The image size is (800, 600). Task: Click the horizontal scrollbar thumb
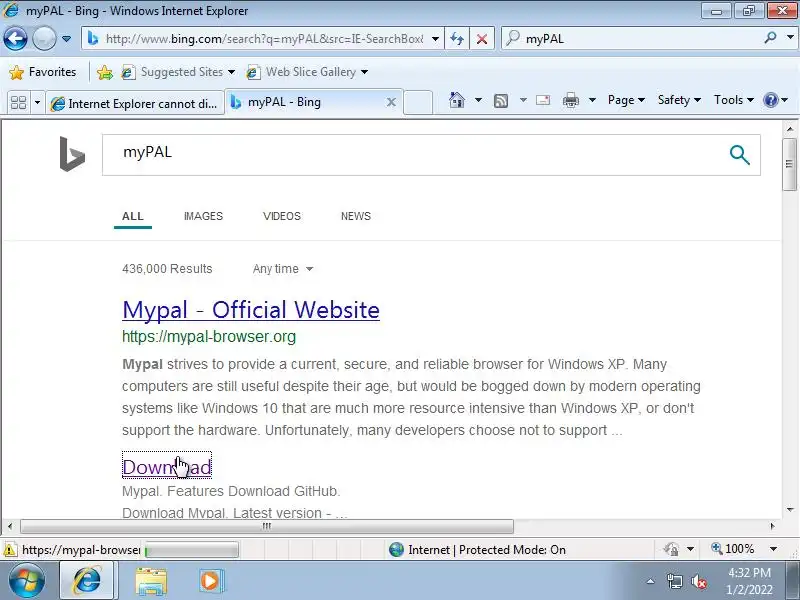click(266, 526)
